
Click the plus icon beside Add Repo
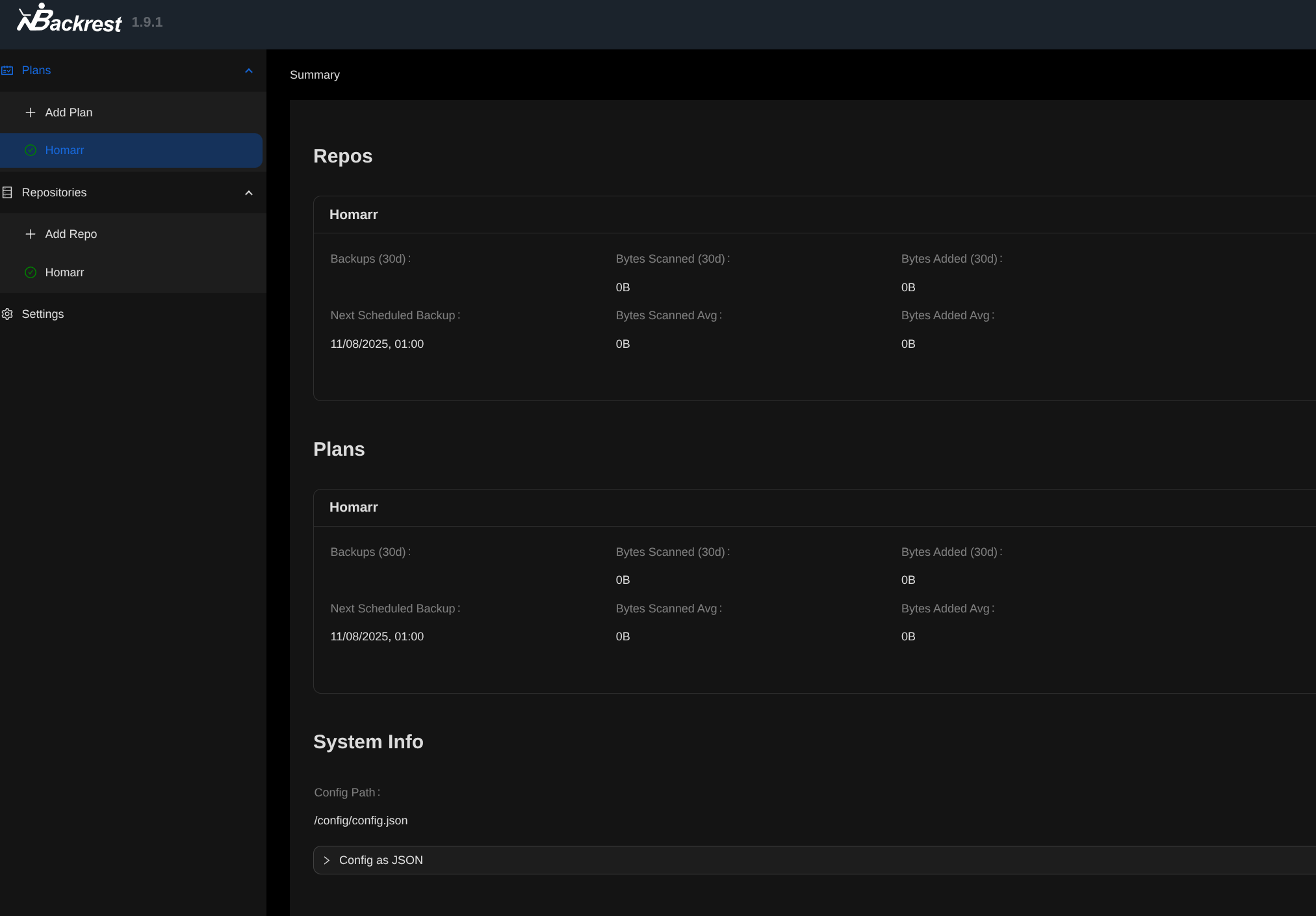[31, 234]
